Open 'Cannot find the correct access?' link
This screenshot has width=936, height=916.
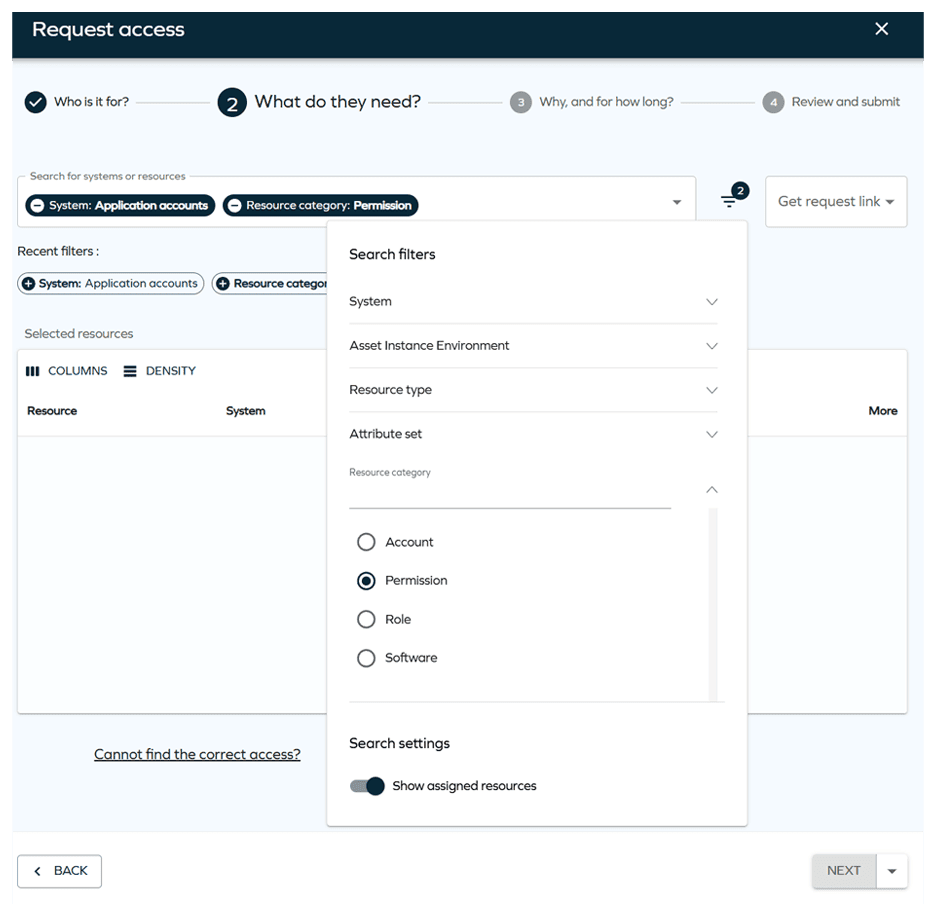tap(197, 755)
